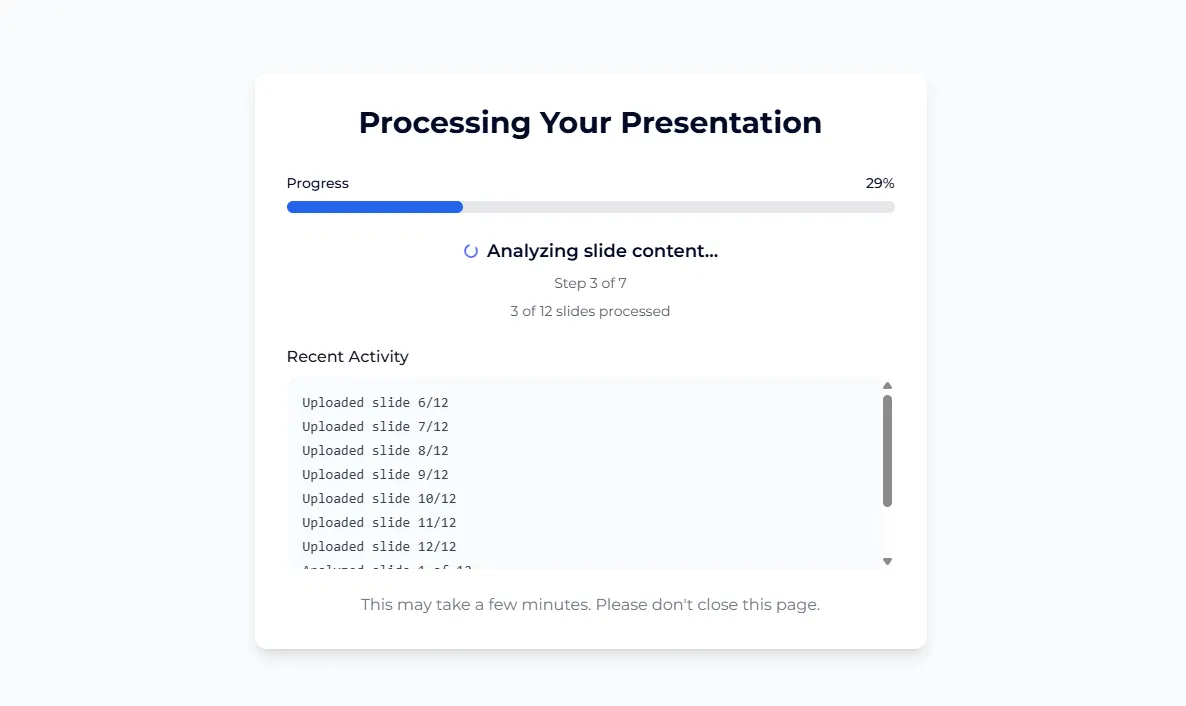Click the loading spinner icon
Screen dimensions: 1186x706
[x=471, y=251]
